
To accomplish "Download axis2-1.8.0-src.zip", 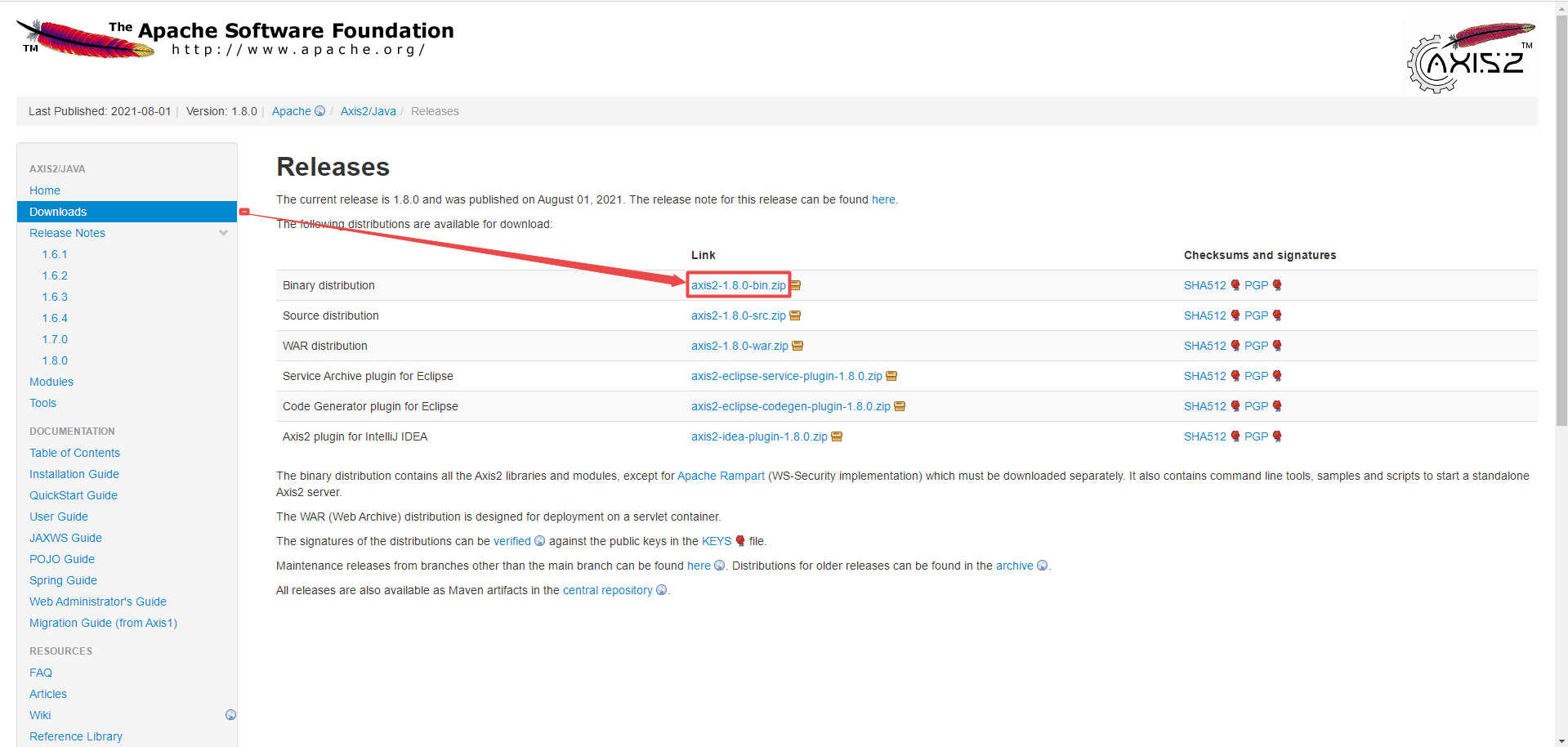I will click(x=739, y=315).
